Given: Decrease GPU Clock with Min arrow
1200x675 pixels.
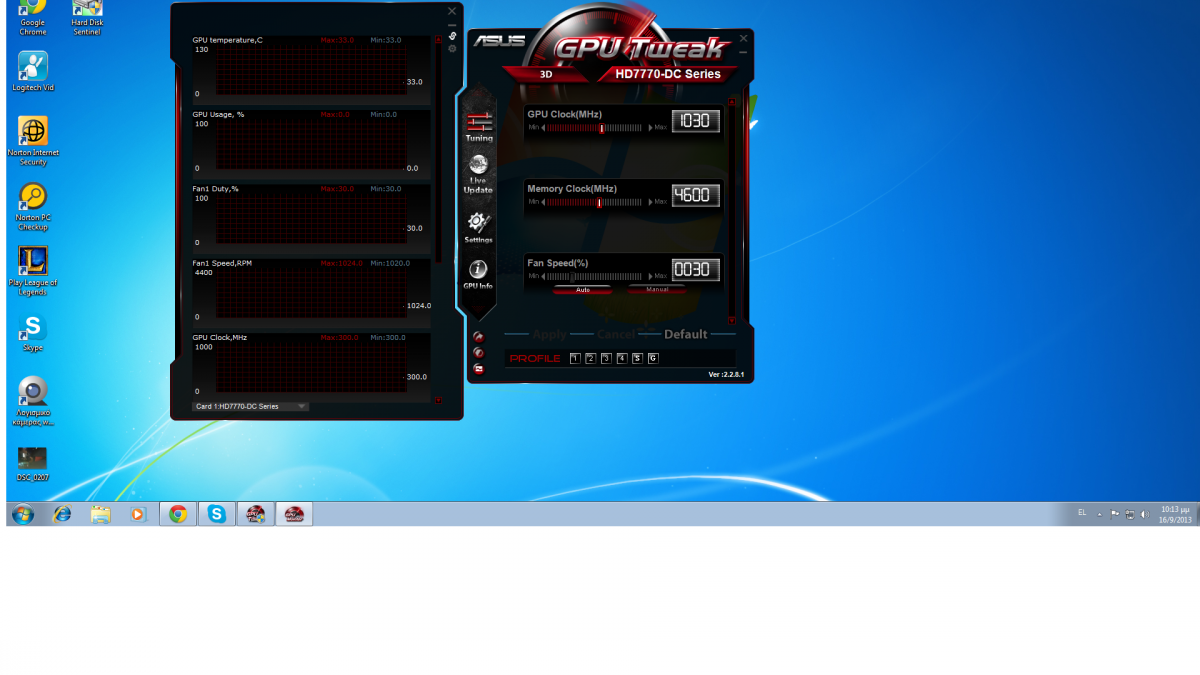Looking at the screenshot, I should click(x=543, y=128).
